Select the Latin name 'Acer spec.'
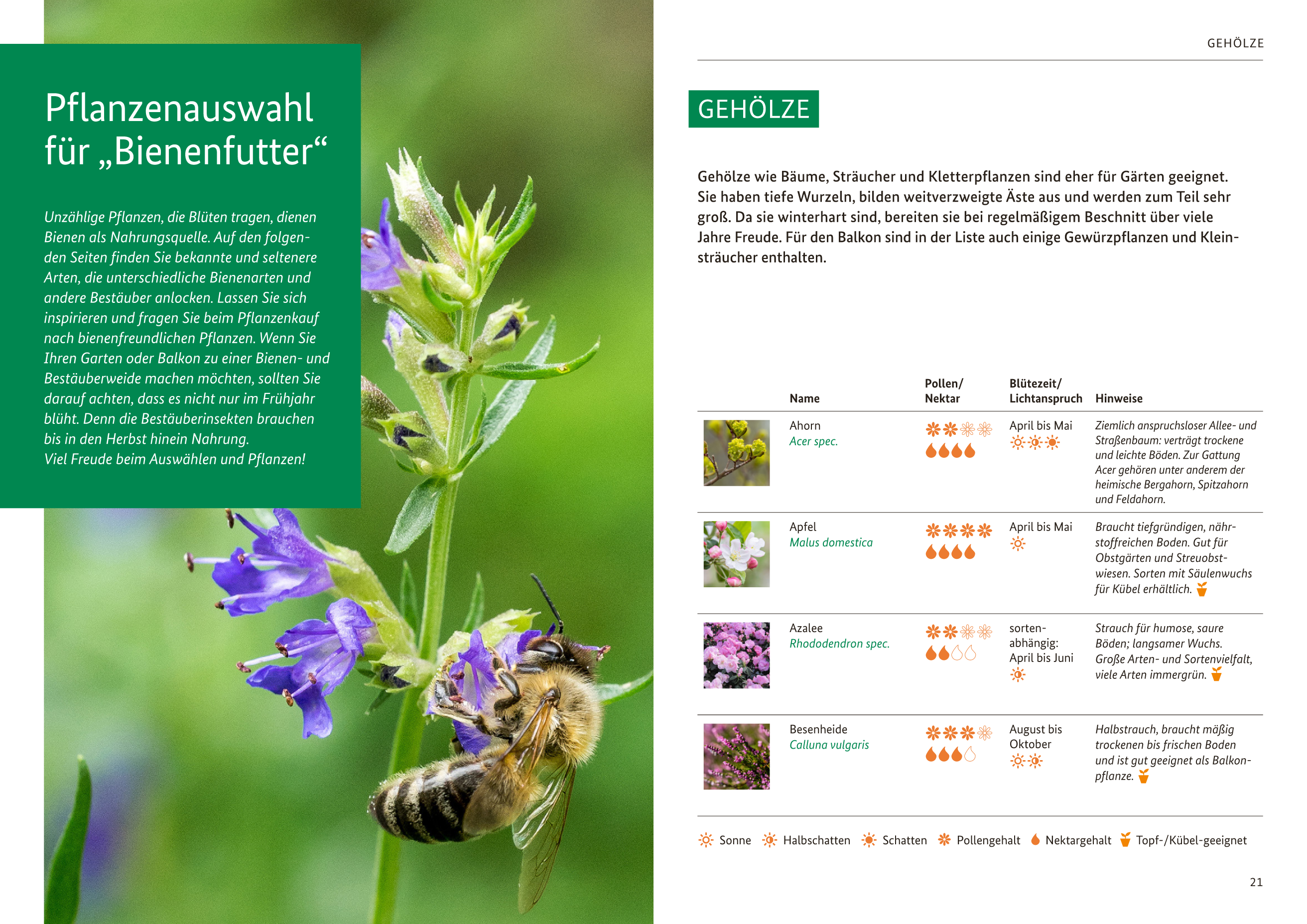The height and width of the screenshot is (924, 1307). 813,441
